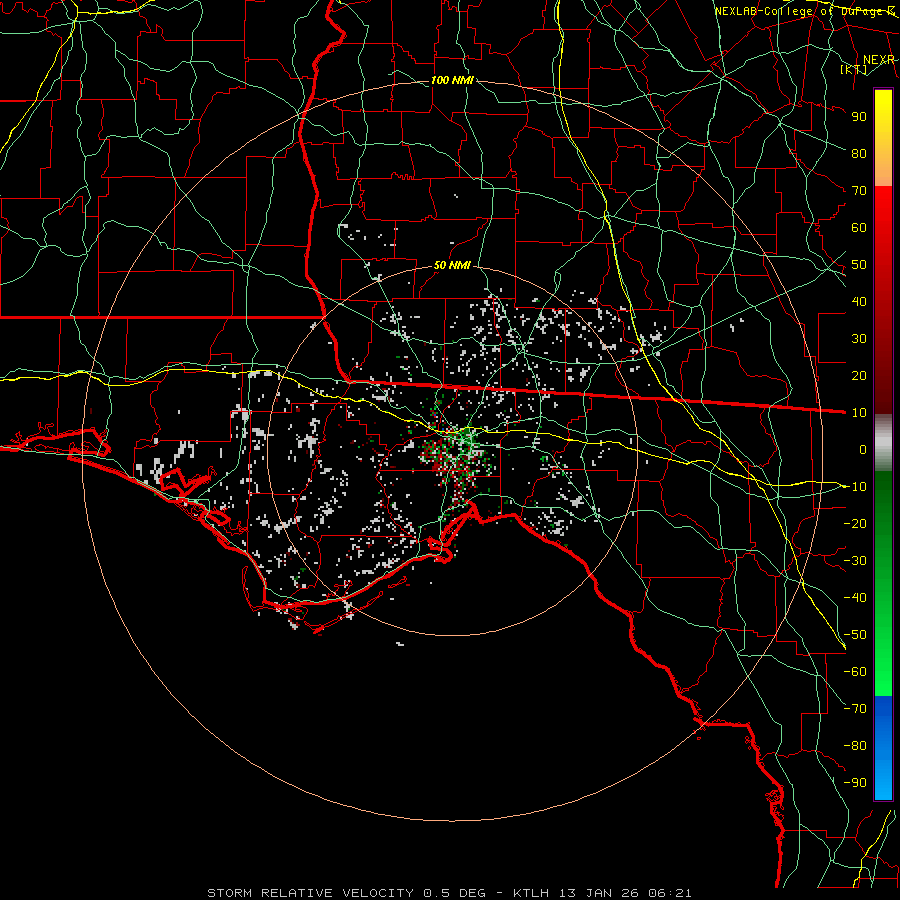The image size is (900, 900).
Task: Click the "100 NMI" range ring label
Action: [x=452, y=80]
